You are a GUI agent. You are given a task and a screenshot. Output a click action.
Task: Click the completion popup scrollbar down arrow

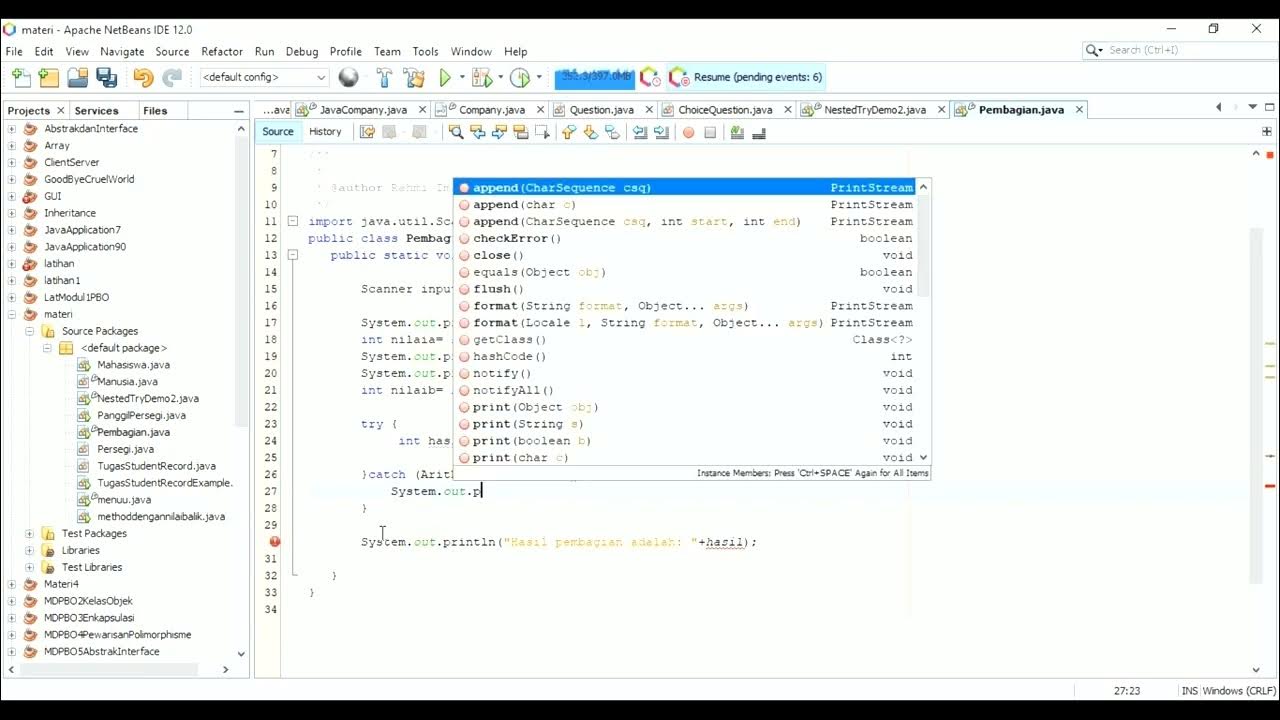coord(923,458)
